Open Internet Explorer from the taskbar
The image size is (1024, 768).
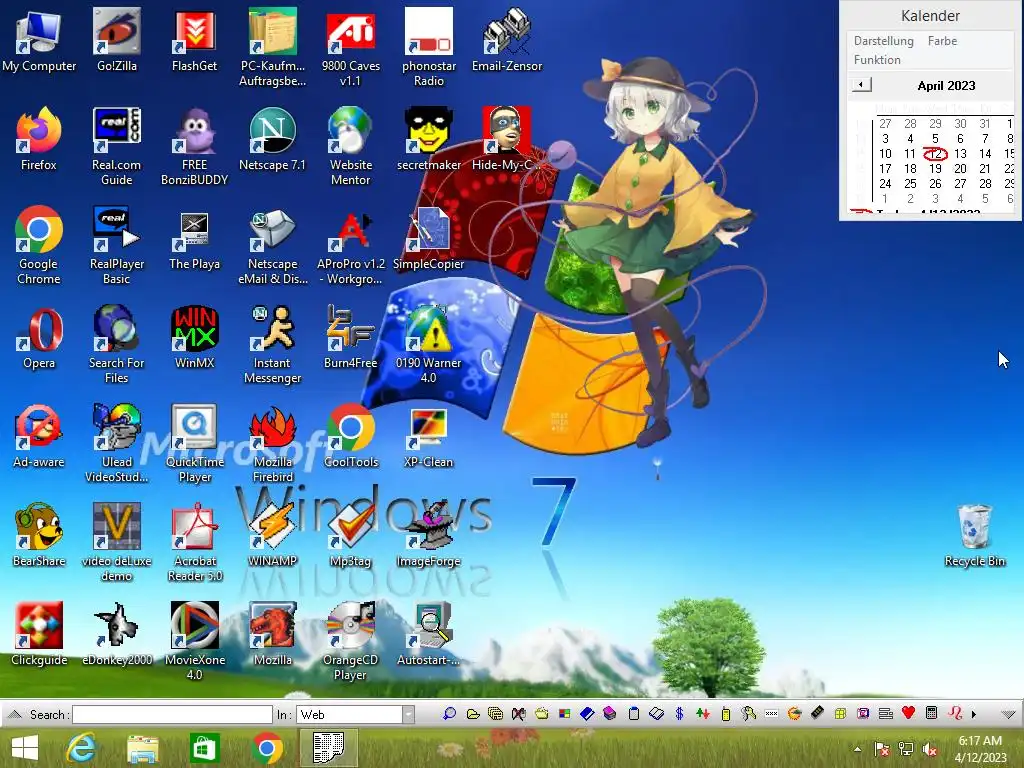tap(81, 748)
